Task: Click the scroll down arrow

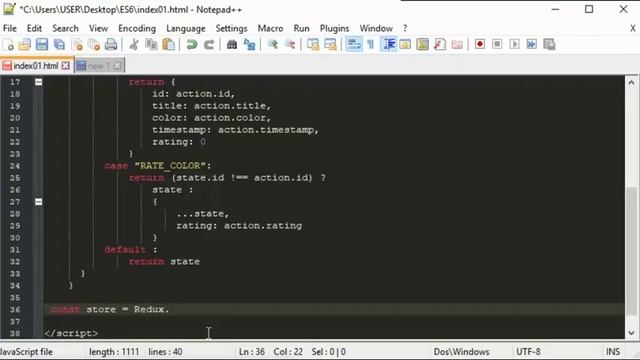Action: [x=631, y=333]
